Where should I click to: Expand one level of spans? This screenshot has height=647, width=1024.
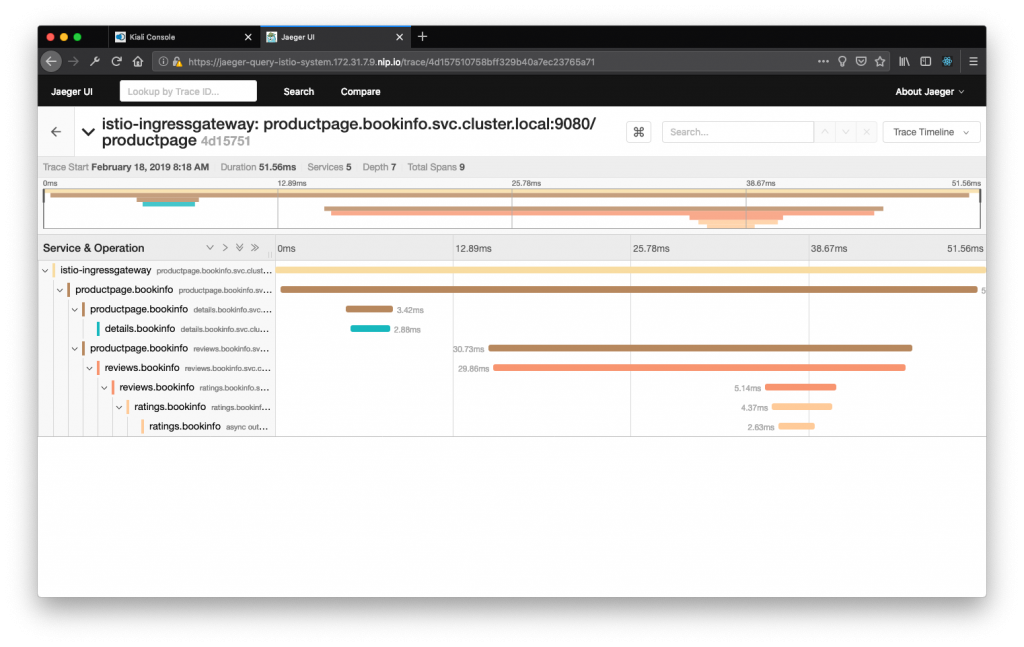coord(210,248)
